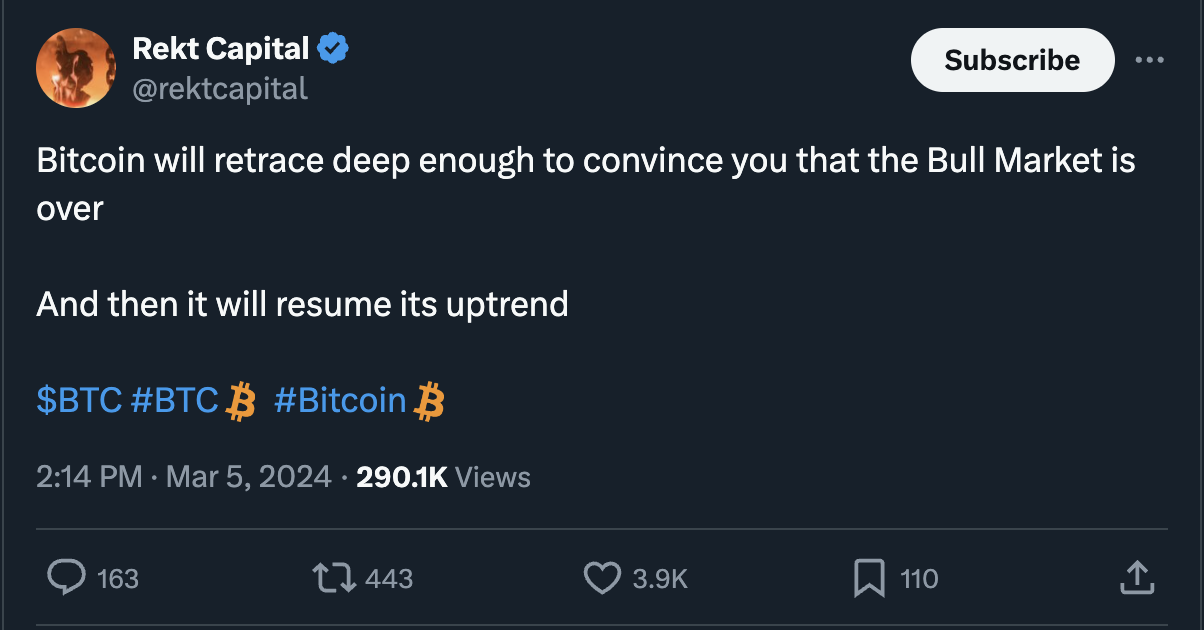Like the tweet with the heart icon
Screen dimensions: 1204x630
(x=602, y=577)
